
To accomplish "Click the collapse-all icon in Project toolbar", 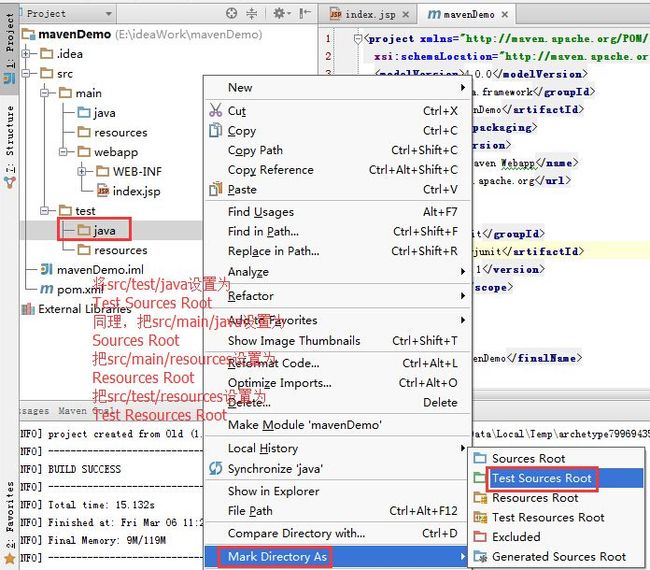I will [252, 14].
